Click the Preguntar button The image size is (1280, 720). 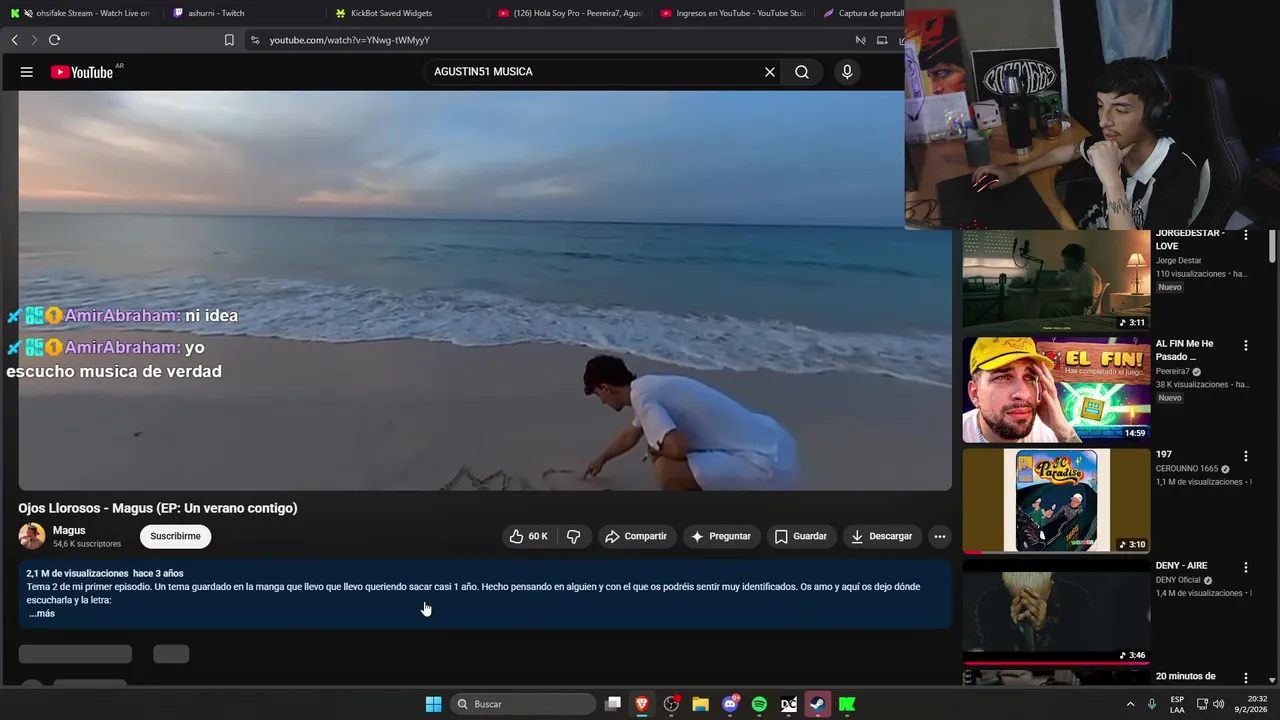pos(720,537)
